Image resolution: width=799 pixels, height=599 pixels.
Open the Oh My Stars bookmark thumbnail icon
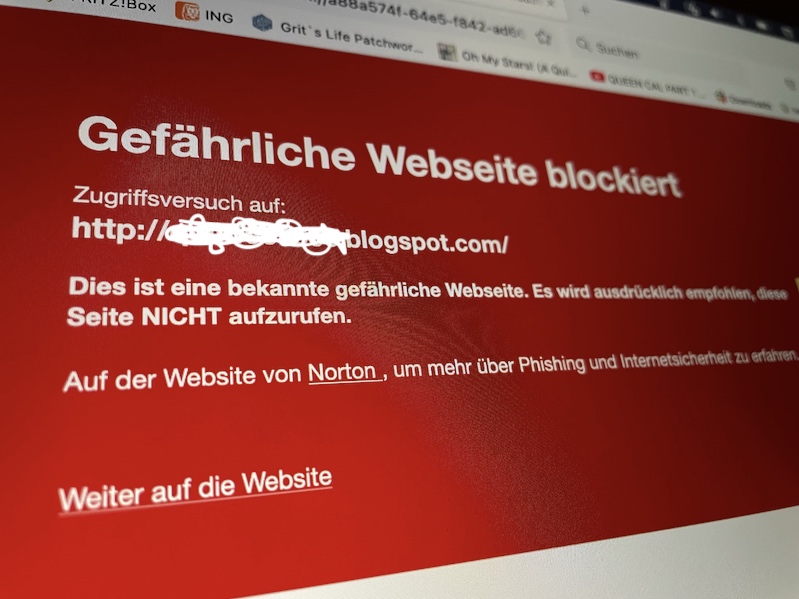pyautogui.click(x=447, y=52)
